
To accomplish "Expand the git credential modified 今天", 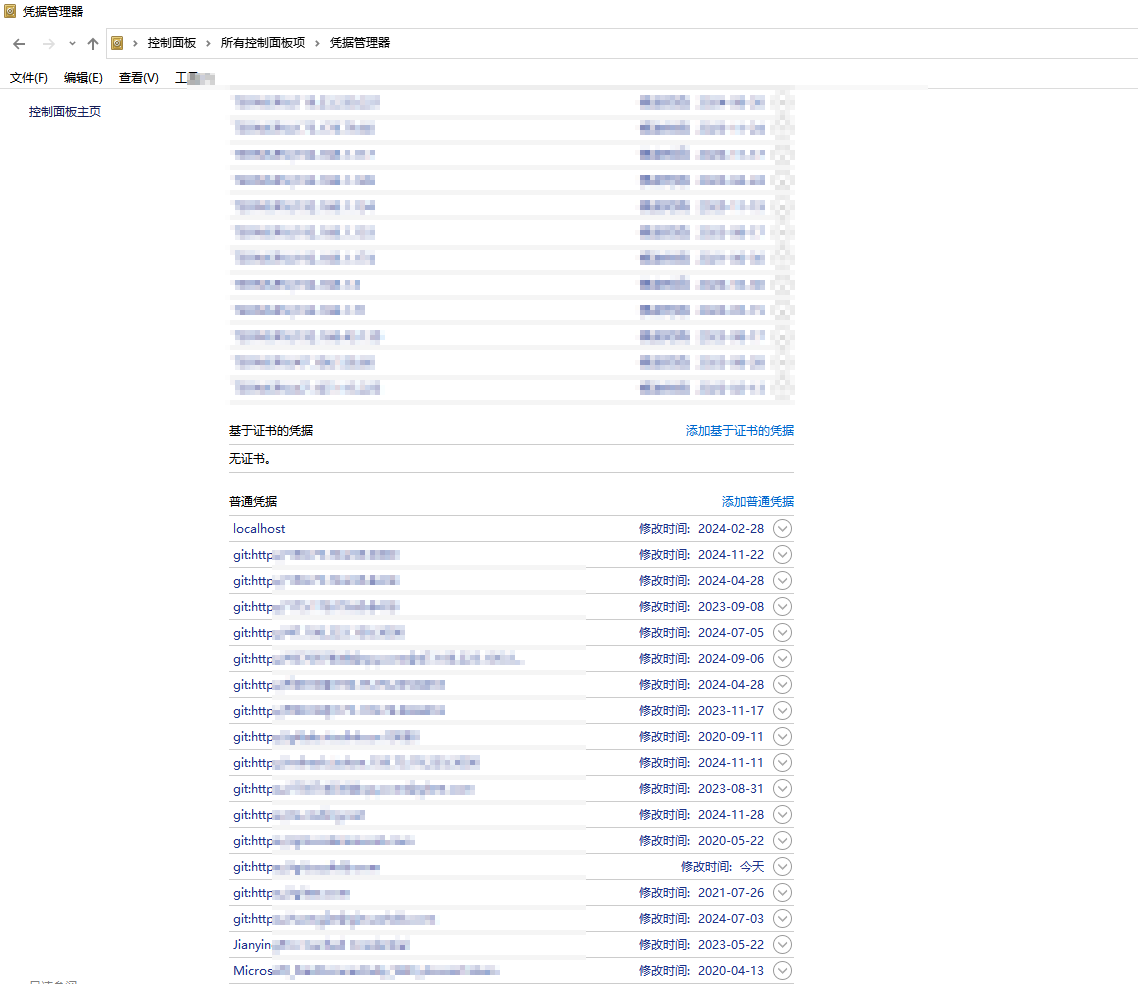I will (783, 866).
